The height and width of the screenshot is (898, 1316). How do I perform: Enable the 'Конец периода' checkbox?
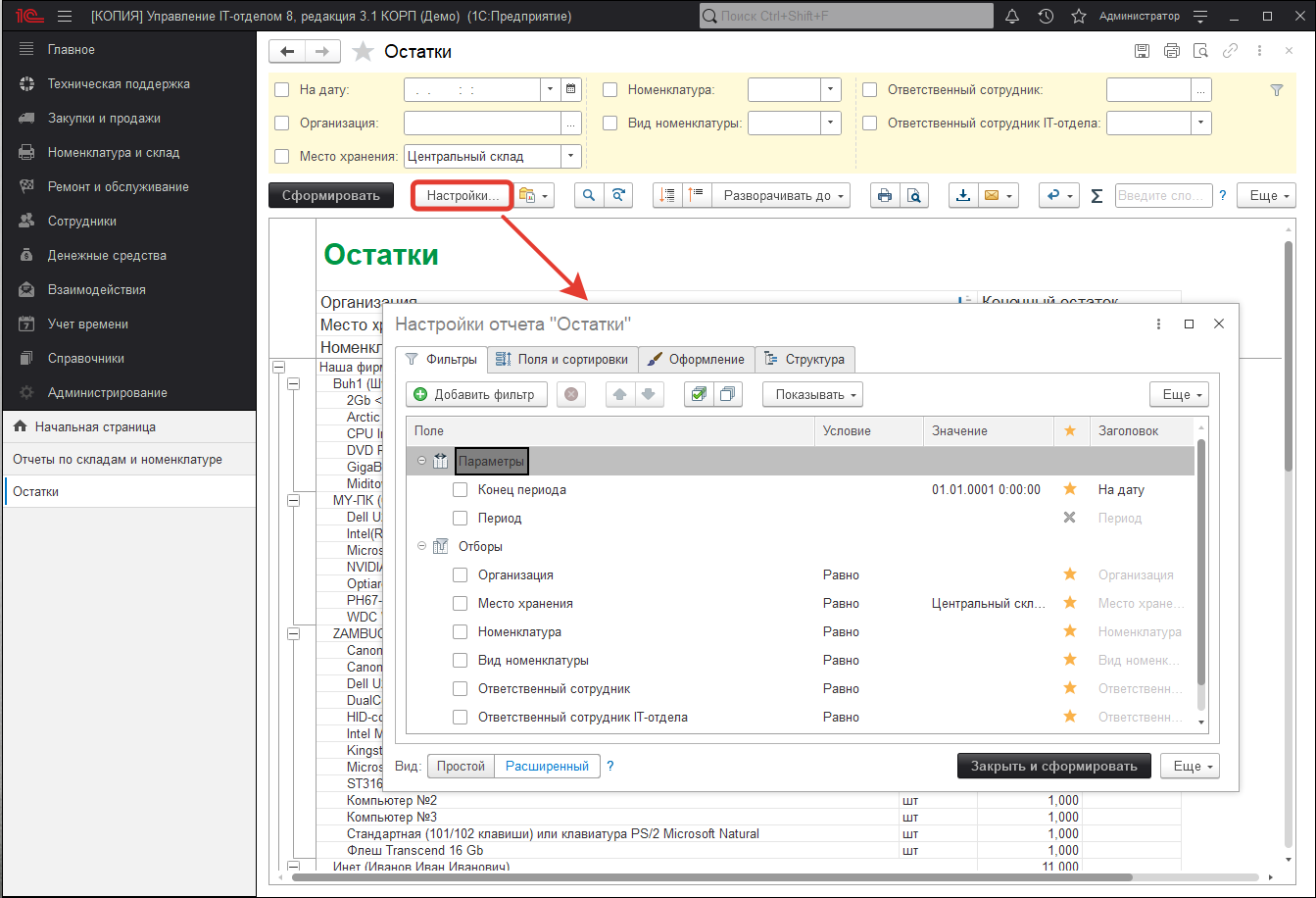pyautogui.click(x=460, y=489)
